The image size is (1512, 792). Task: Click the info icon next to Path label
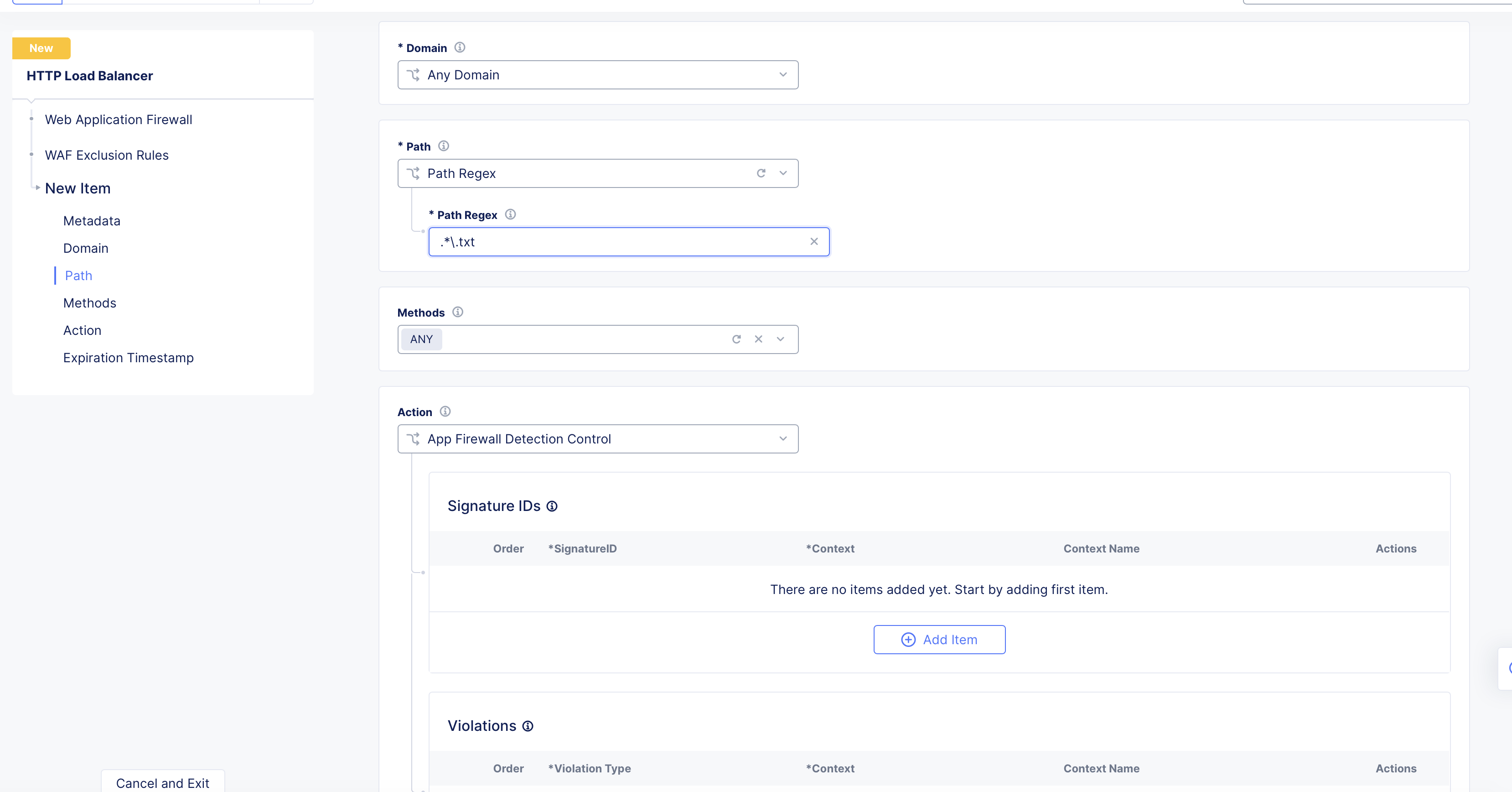443,146
